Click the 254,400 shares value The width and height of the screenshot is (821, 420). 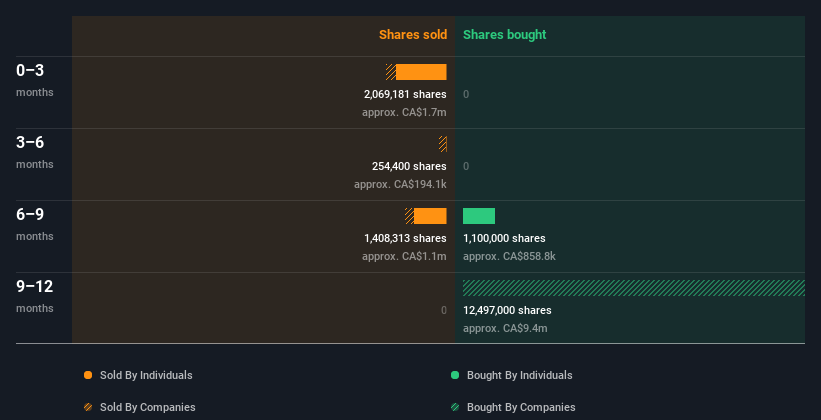click(409, 166)
